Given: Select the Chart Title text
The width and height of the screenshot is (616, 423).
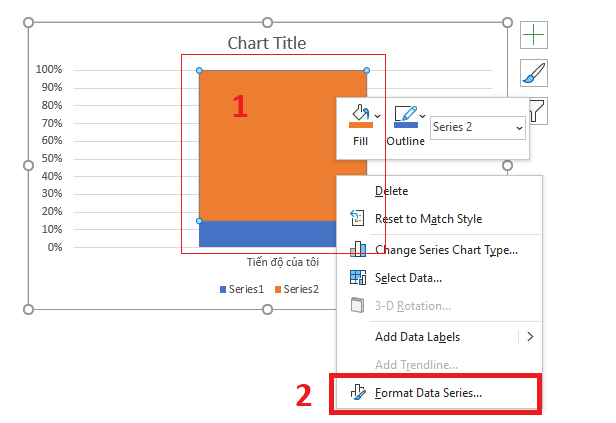Looking at the screenshot, I should pos(267,43).
